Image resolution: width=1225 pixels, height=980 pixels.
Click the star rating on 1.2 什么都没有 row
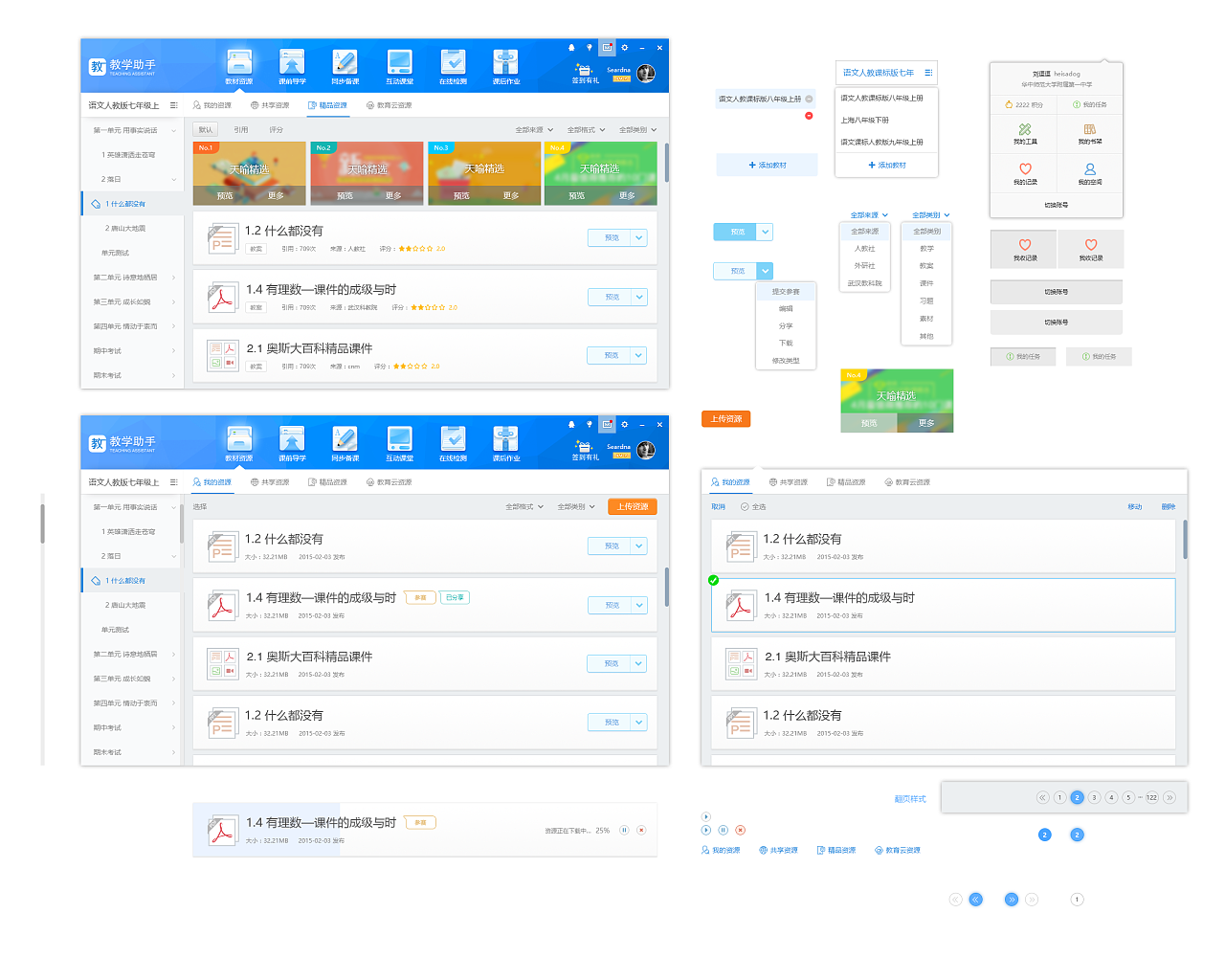click(x=415, y=249)
